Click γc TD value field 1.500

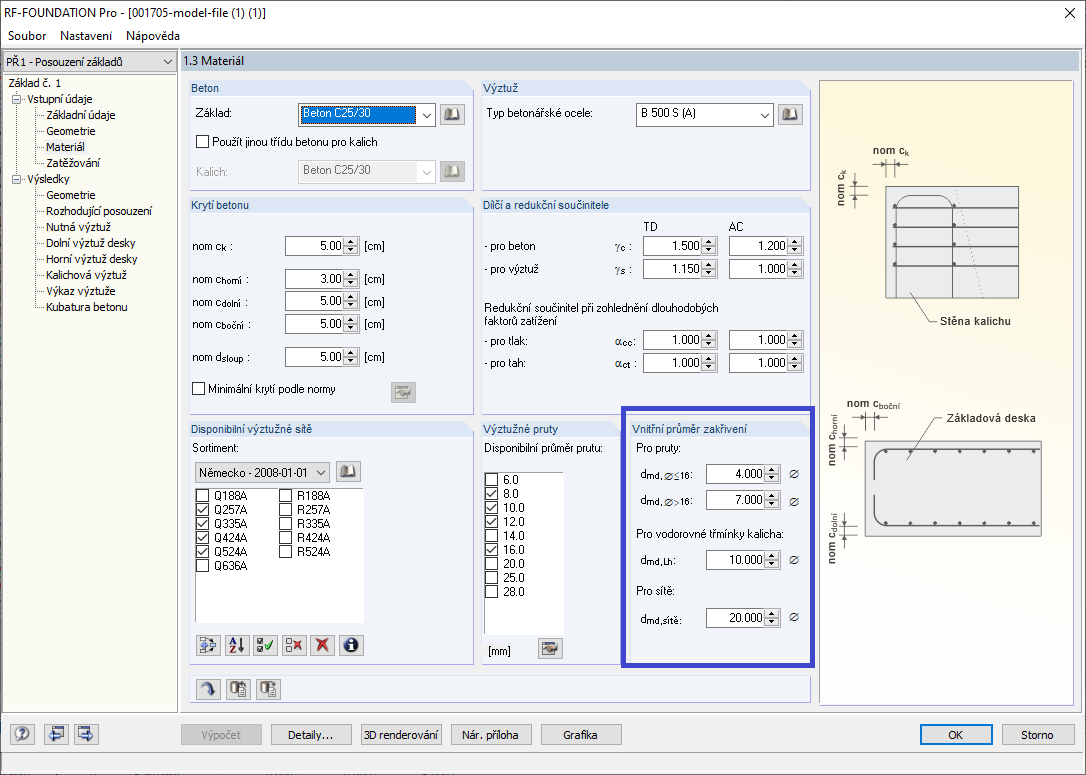coord(673,246)
